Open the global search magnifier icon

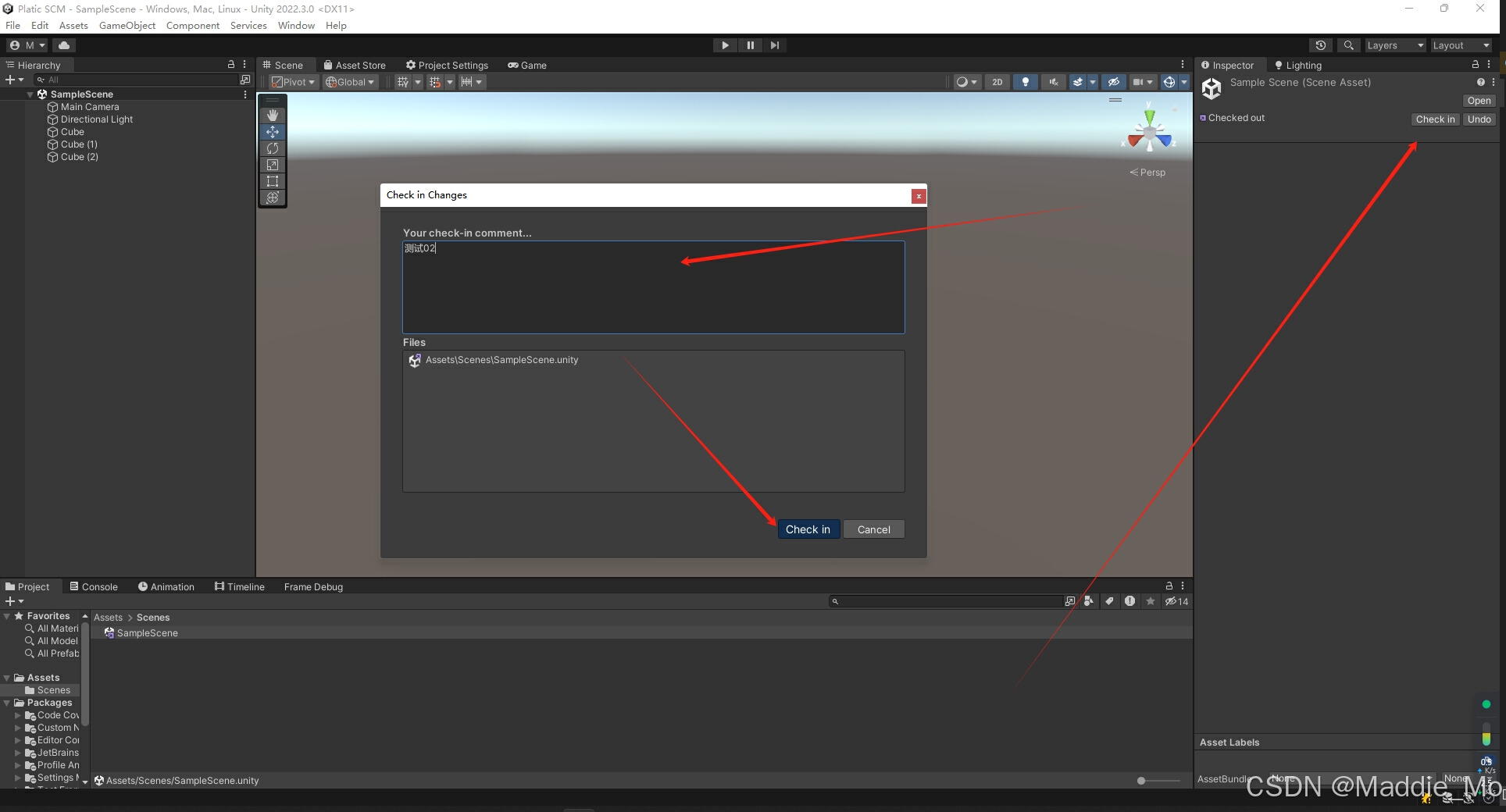(1348, 45)
